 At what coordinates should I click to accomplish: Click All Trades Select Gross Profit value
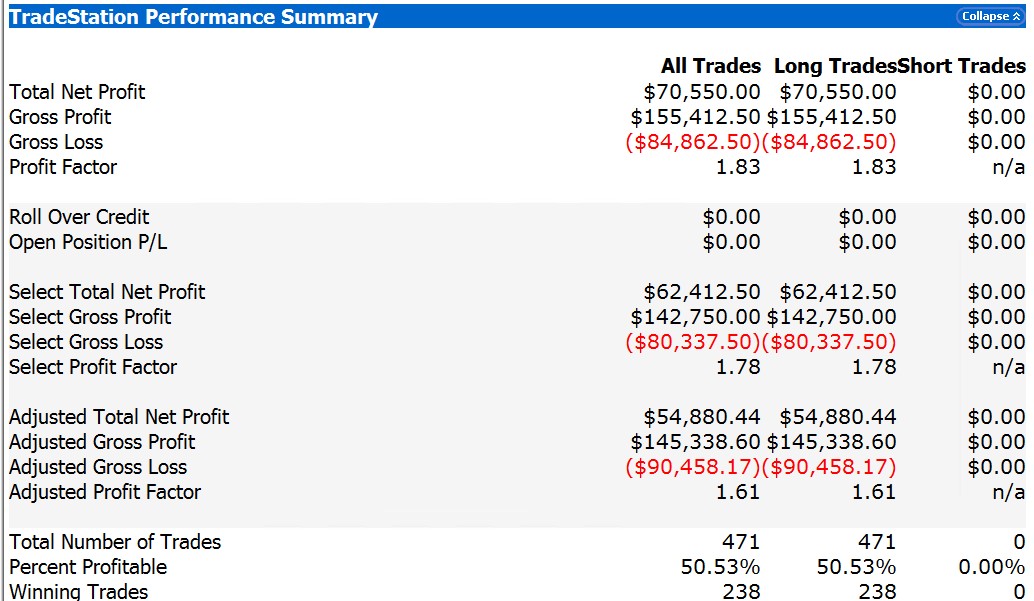[x=696, y=317]
